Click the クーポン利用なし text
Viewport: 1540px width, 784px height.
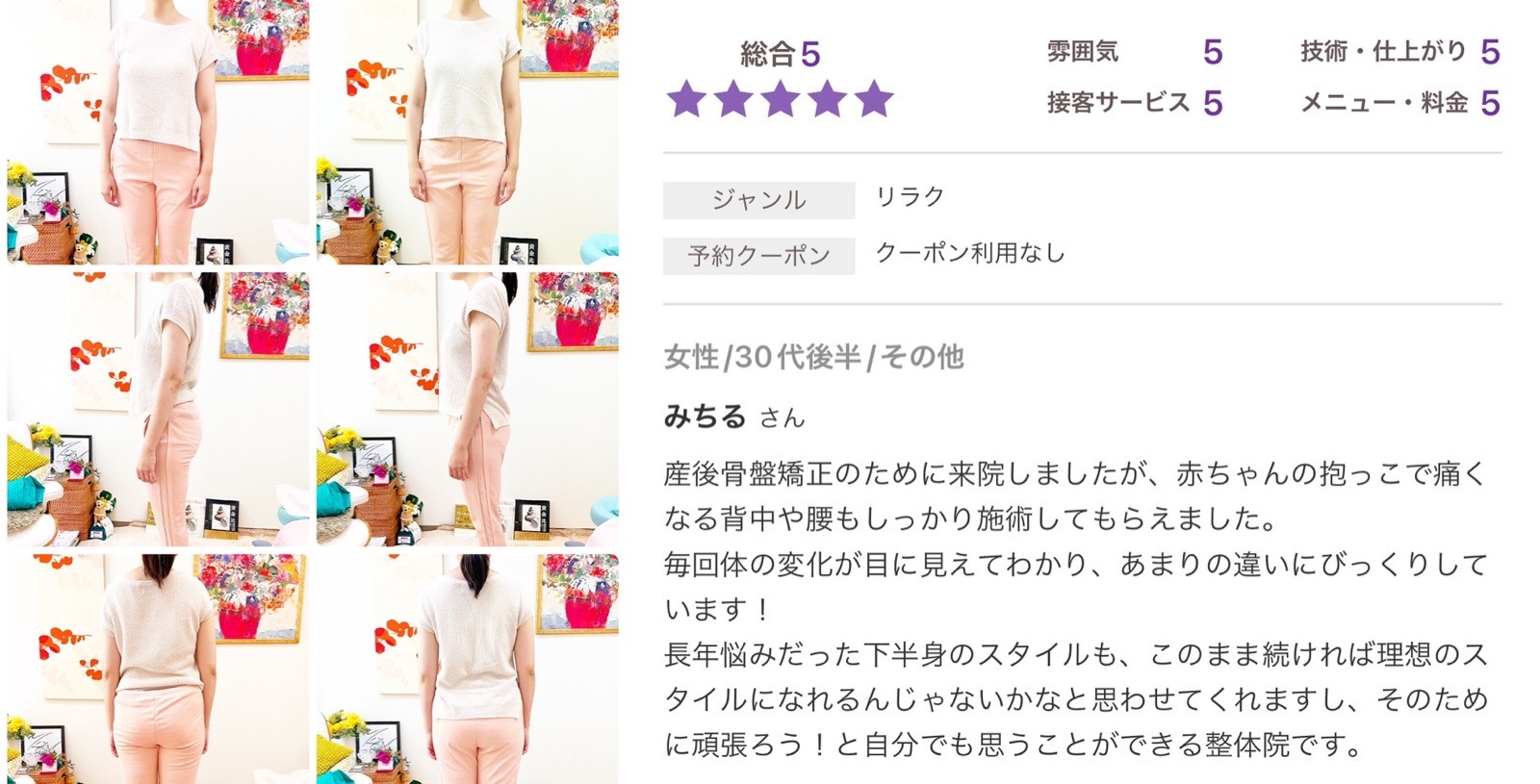tap(970, 253)
